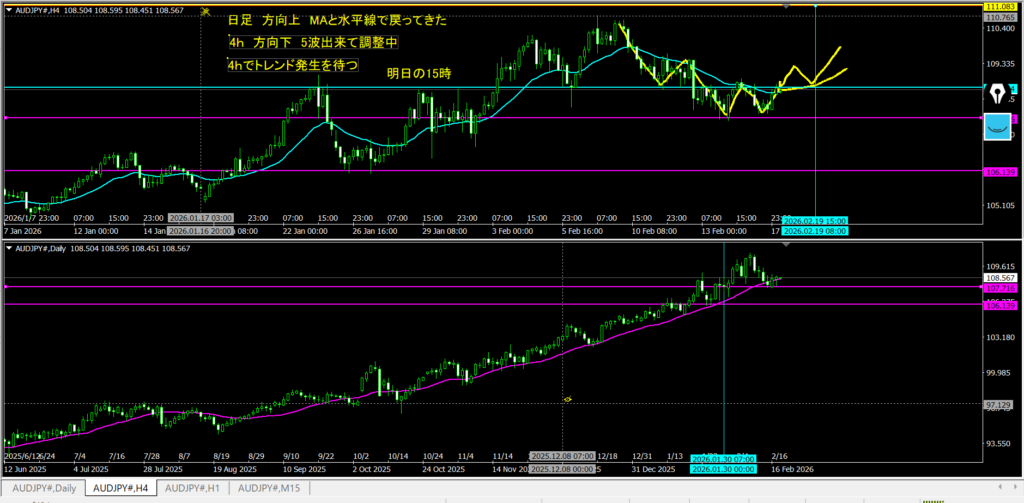Click the gray chart shift triangle on Daily chart
Viewport: 1024px width, 503px height.
785,244
